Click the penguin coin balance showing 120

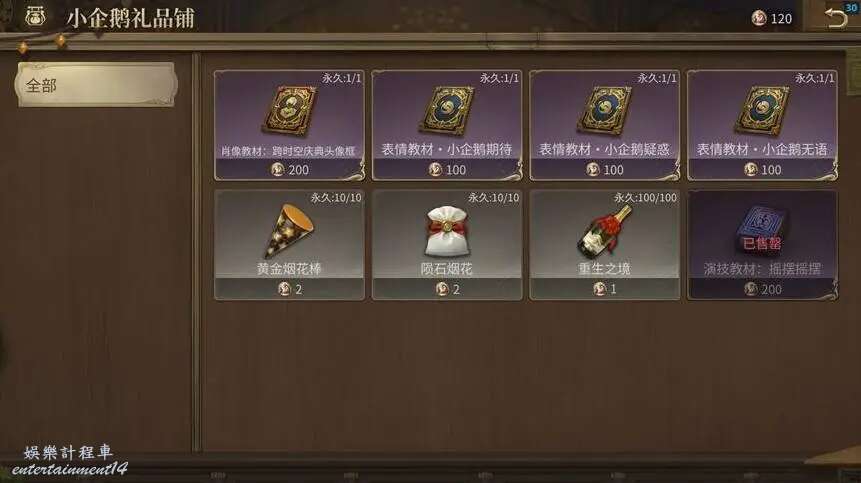tap(771, 19)
